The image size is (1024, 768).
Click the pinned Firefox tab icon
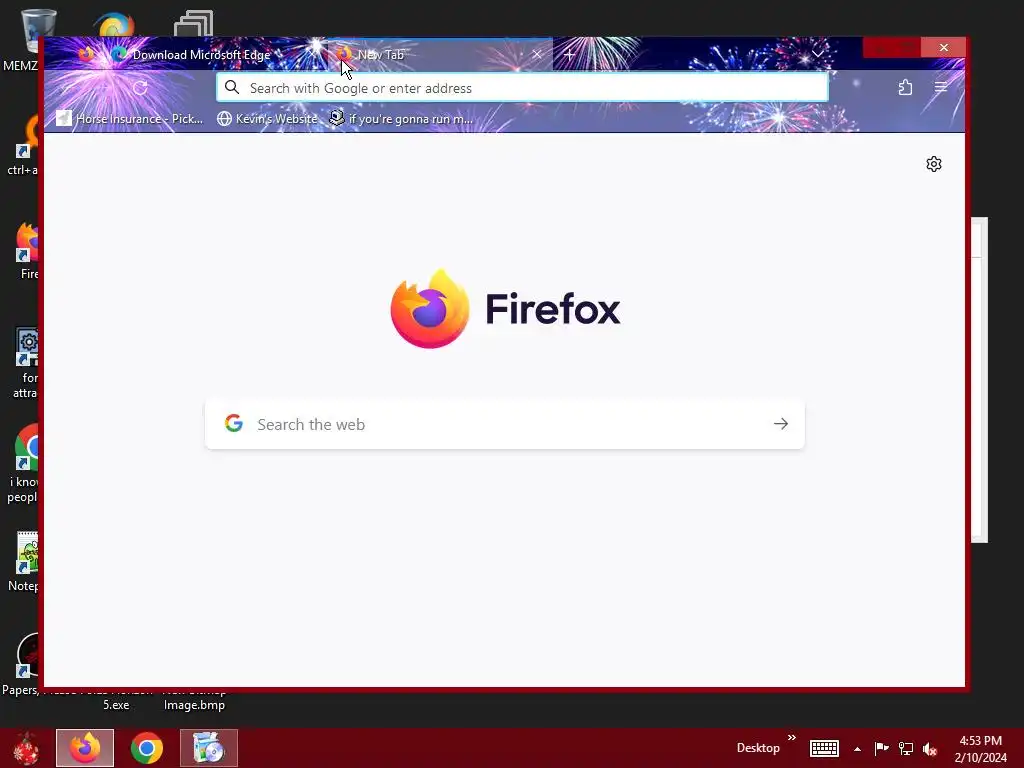click(x=86, y=54)
